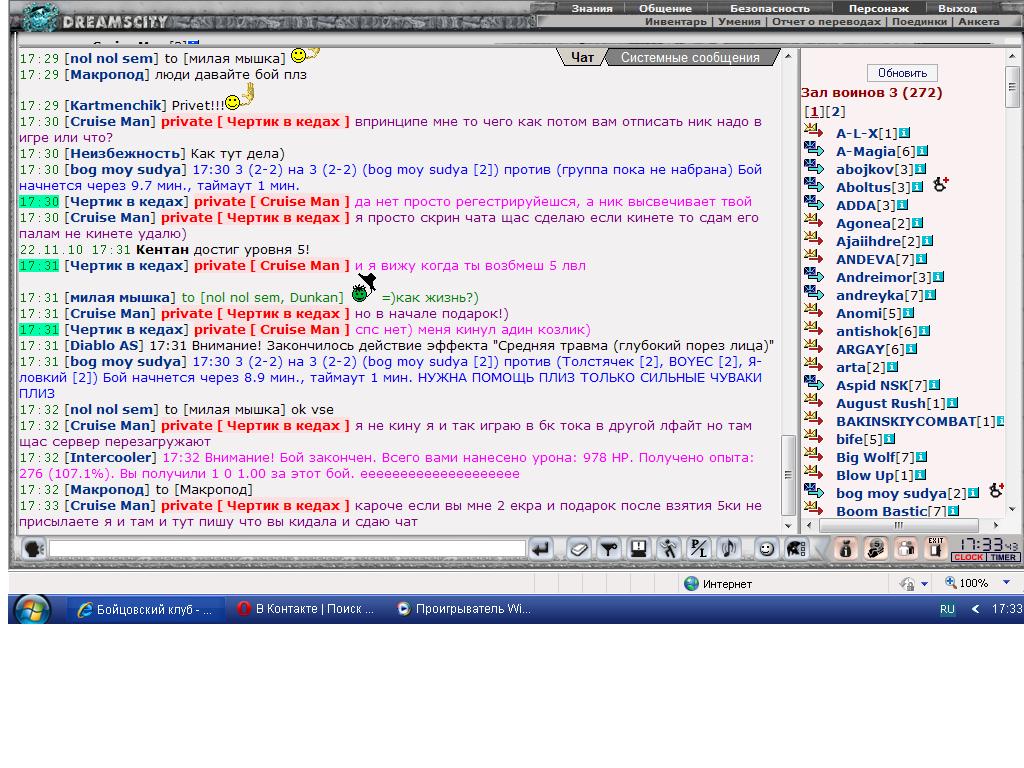Open the Безопасность menu
This screenshot has height=768, width=1024.
click(x=770, y=8)
